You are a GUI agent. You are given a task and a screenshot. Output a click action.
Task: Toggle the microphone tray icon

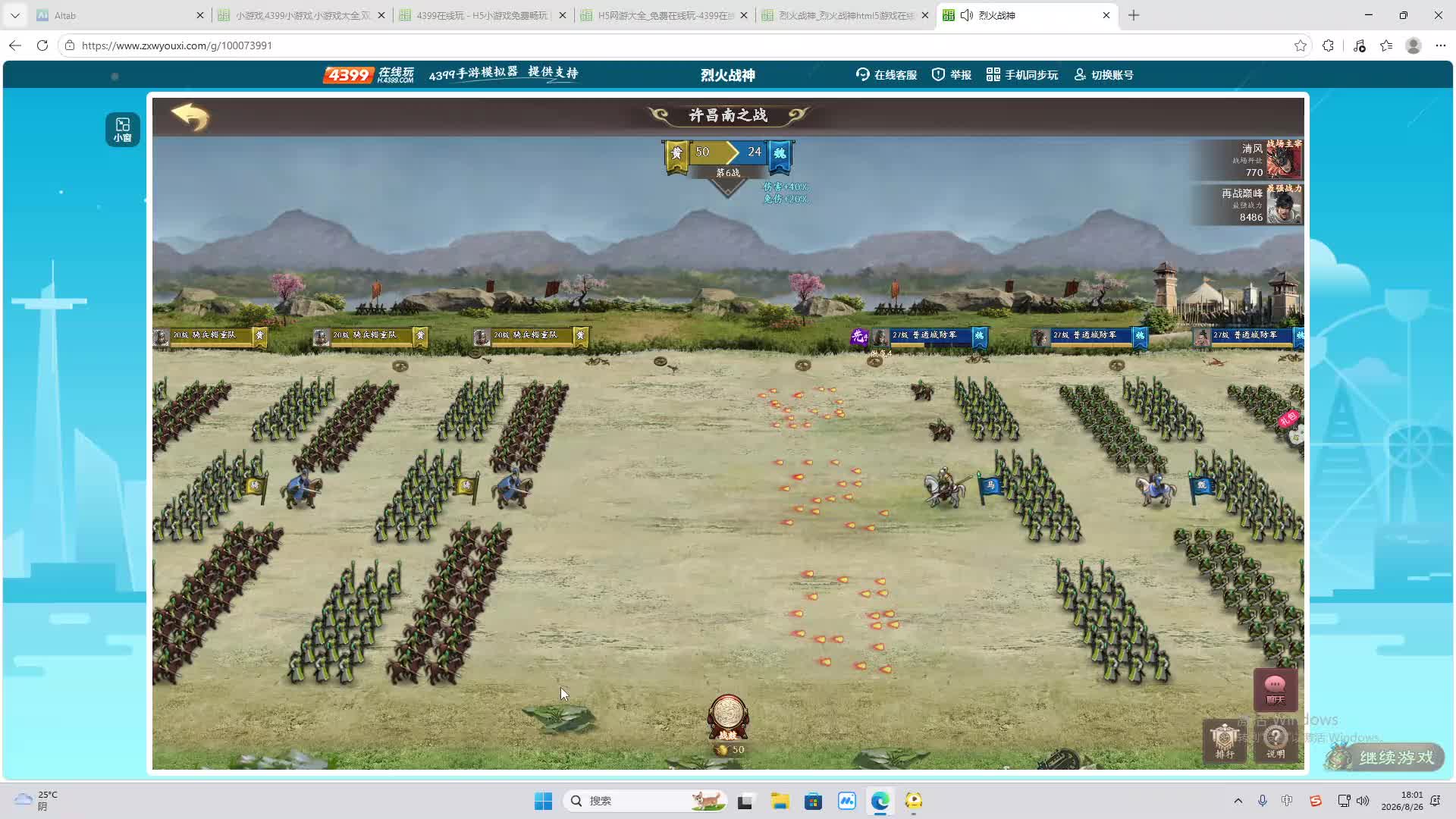pyautogui.click(x=1263, y=801)
